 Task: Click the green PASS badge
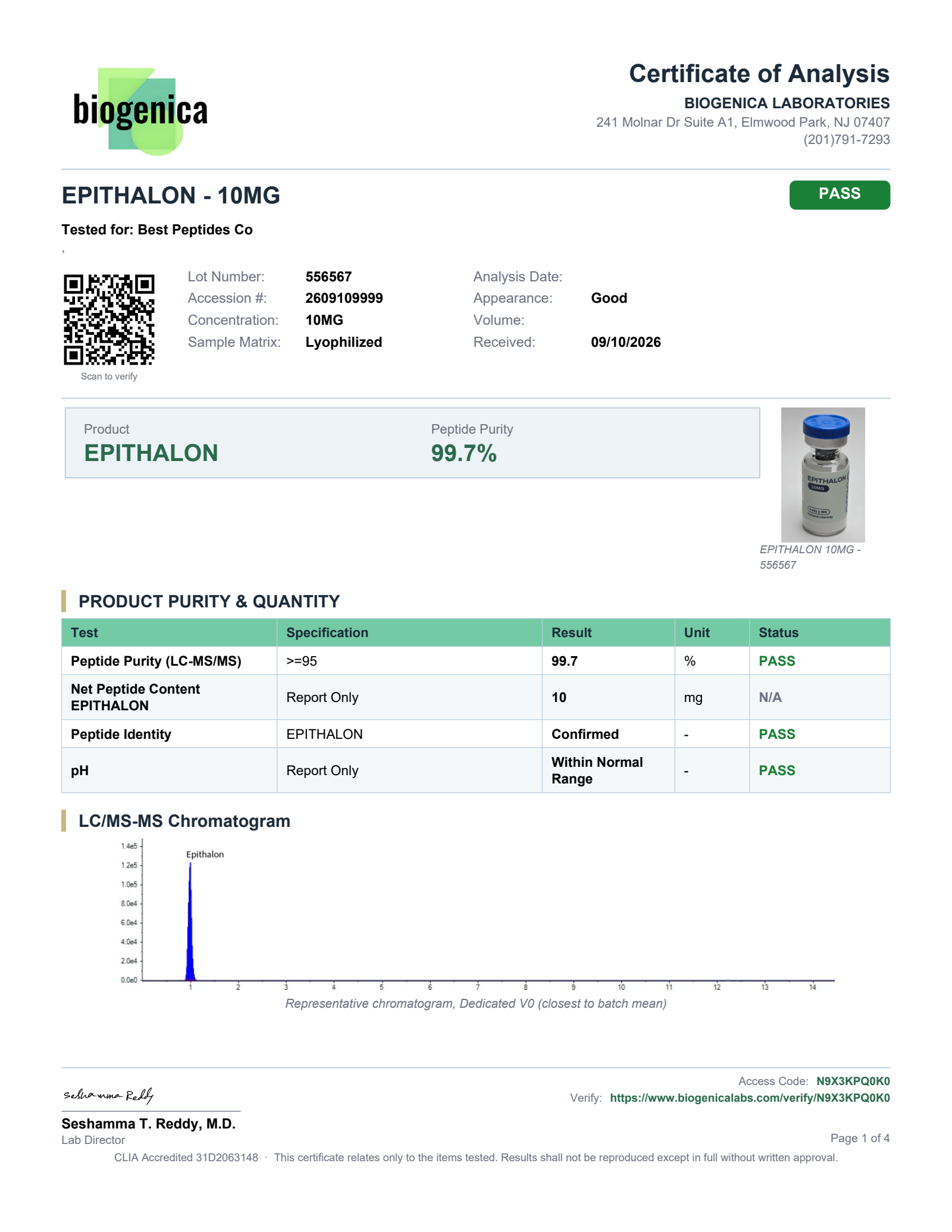(x=839, y=195)
